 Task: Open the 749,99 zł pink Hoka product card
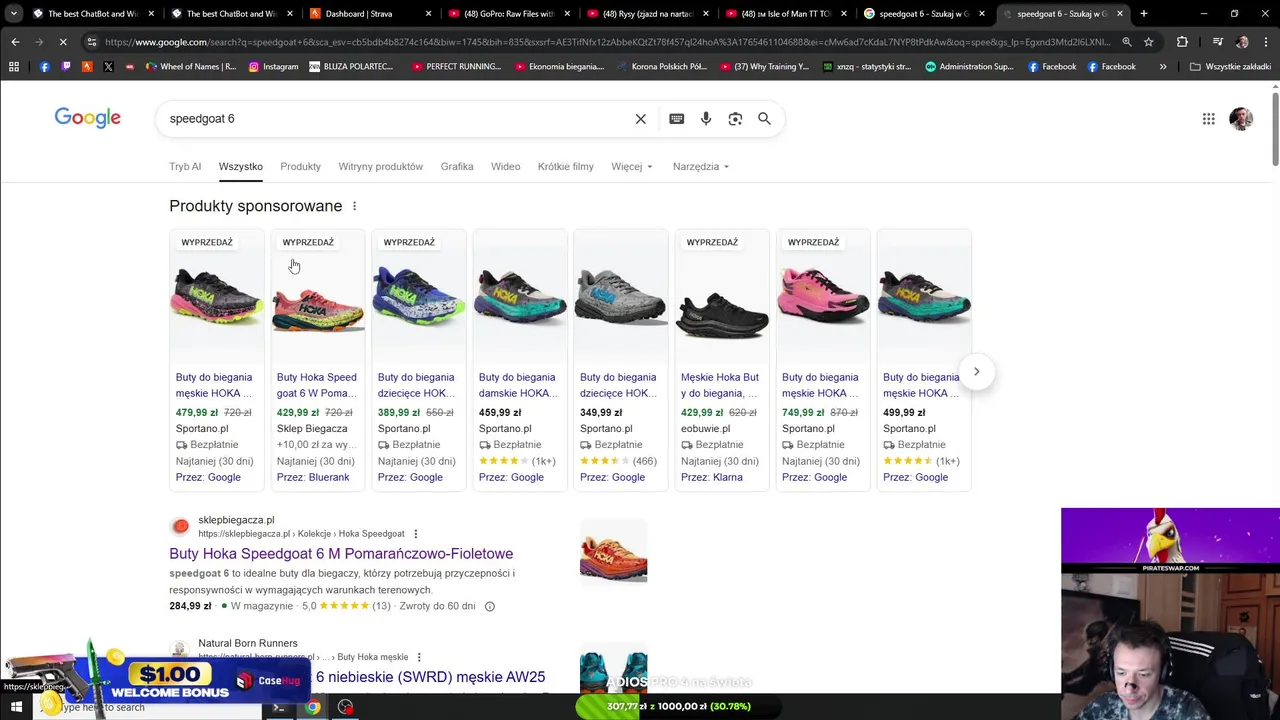click(822, 360)
